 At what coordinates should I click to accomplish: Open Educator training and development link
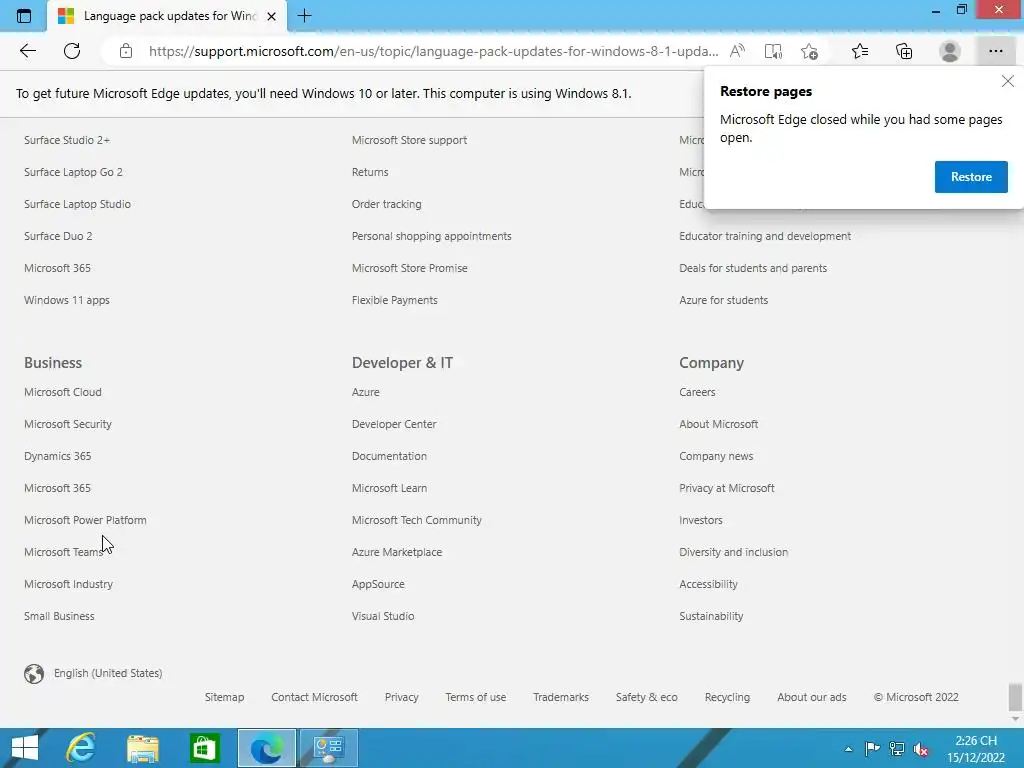(765, 236)
